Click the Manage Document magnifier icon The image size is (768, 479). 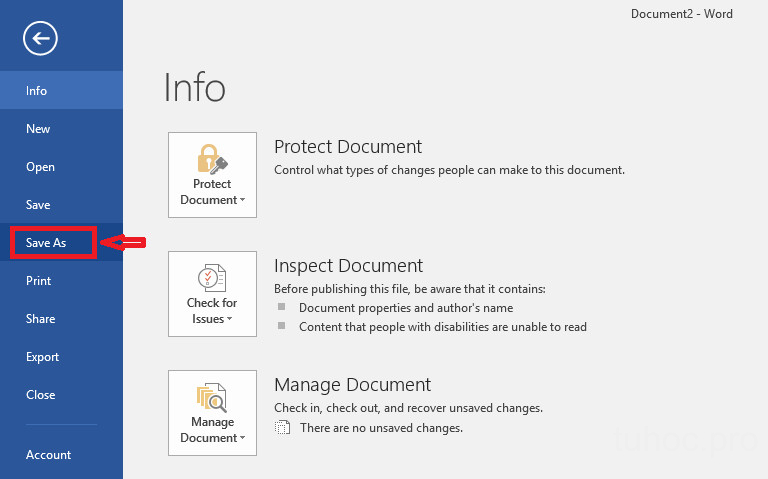coord(212,397)
